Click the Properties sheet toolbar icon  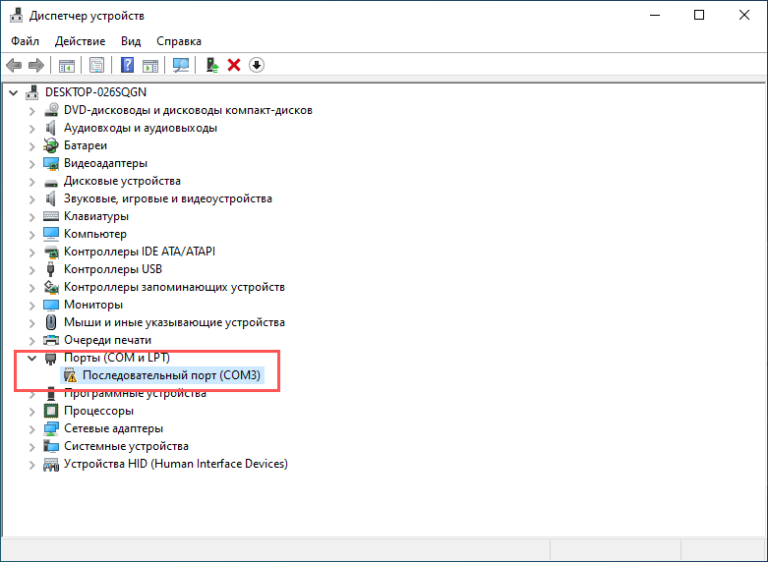tap(97, 65)
